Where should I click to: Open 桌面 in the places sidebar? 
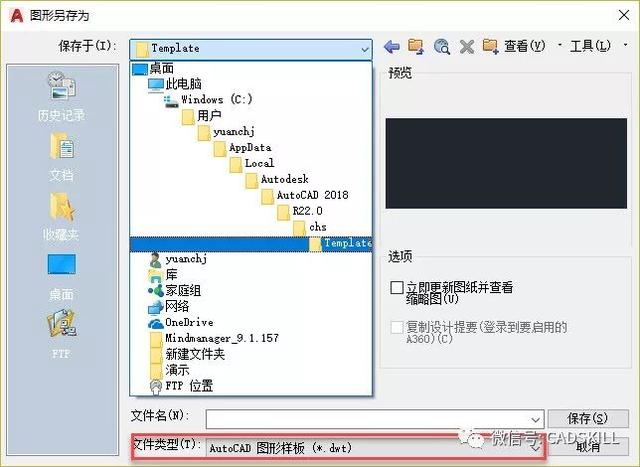coord(62,278)
